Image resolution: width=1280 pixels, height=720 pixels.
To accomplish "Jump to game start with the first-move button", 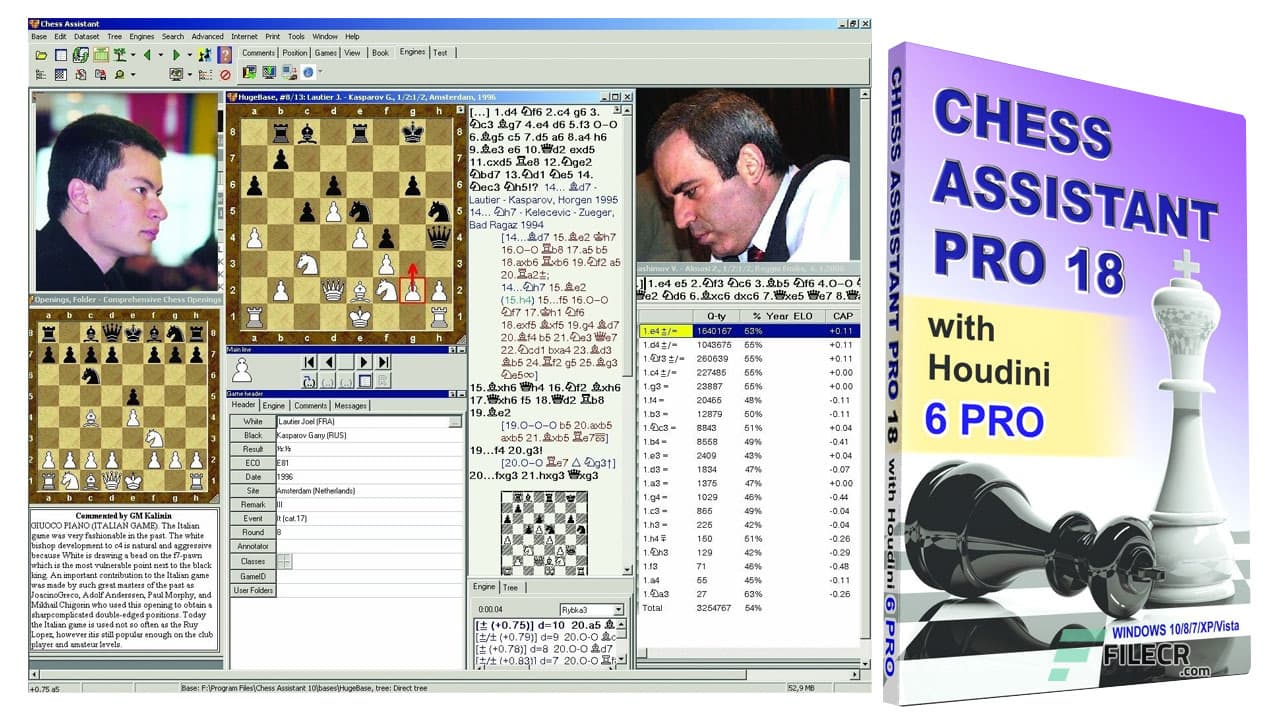I will [x=309, y=362].
